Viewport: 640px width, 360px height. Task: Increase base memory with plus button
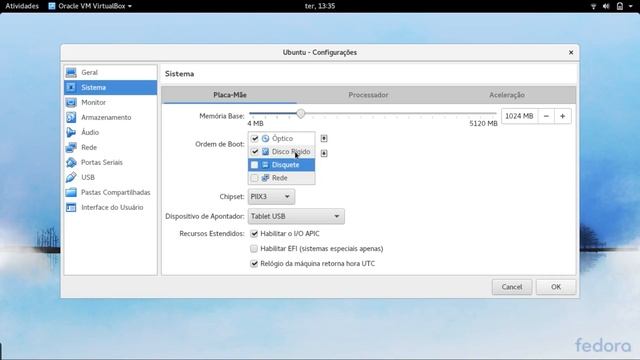(x=562, y=116)
